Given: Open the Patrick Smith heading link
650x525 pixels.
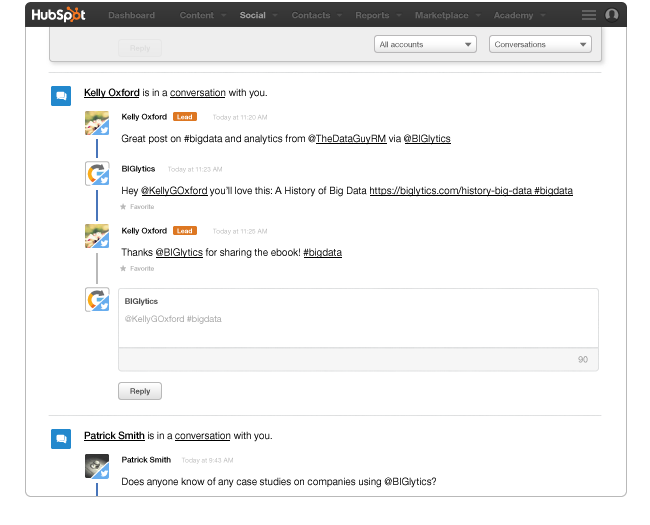Looking at the screenshot, I should (x=114, y=435).
